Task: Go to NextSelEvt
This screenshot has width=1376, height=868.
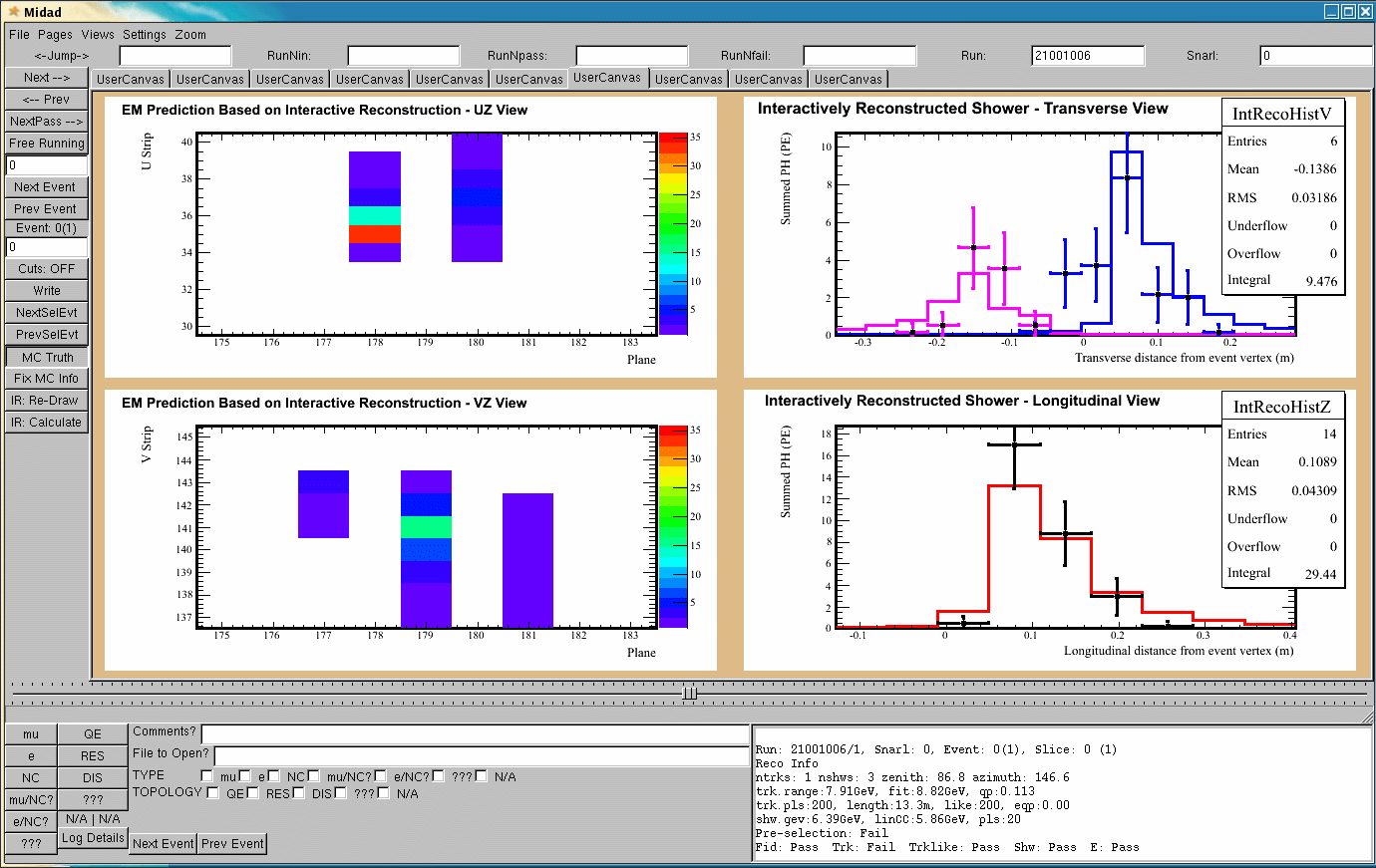Action: pos(47,313)
